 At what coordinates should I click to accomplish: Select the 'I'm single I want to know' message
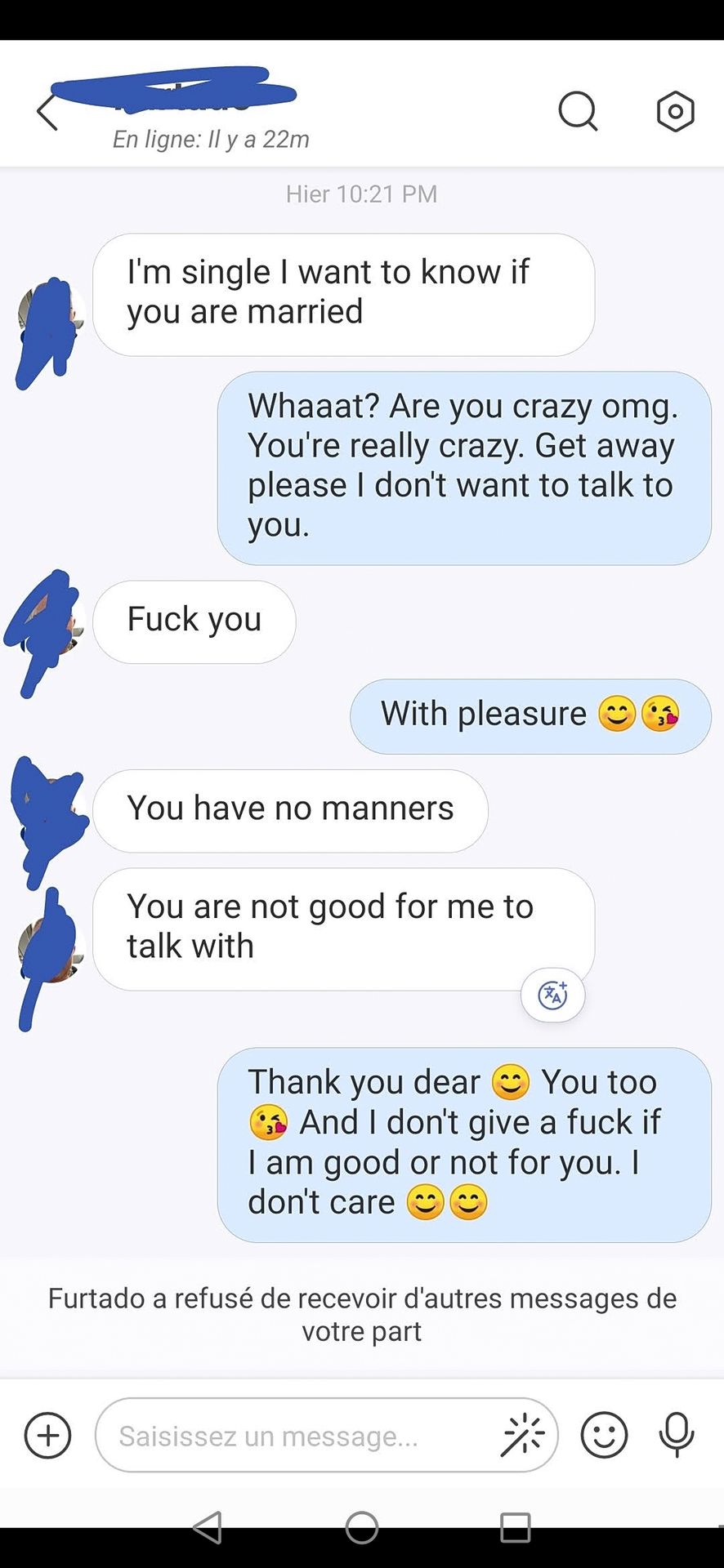click(343, 295)
